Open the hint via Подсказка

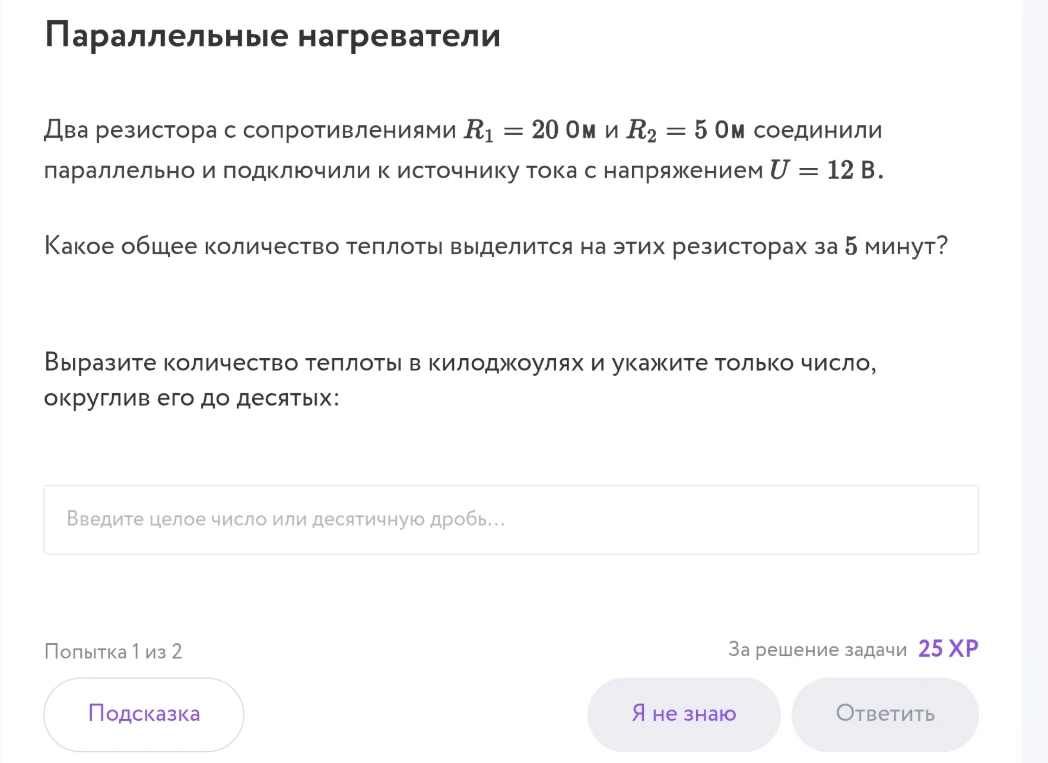pyautogui.click(x=143, y=714)
